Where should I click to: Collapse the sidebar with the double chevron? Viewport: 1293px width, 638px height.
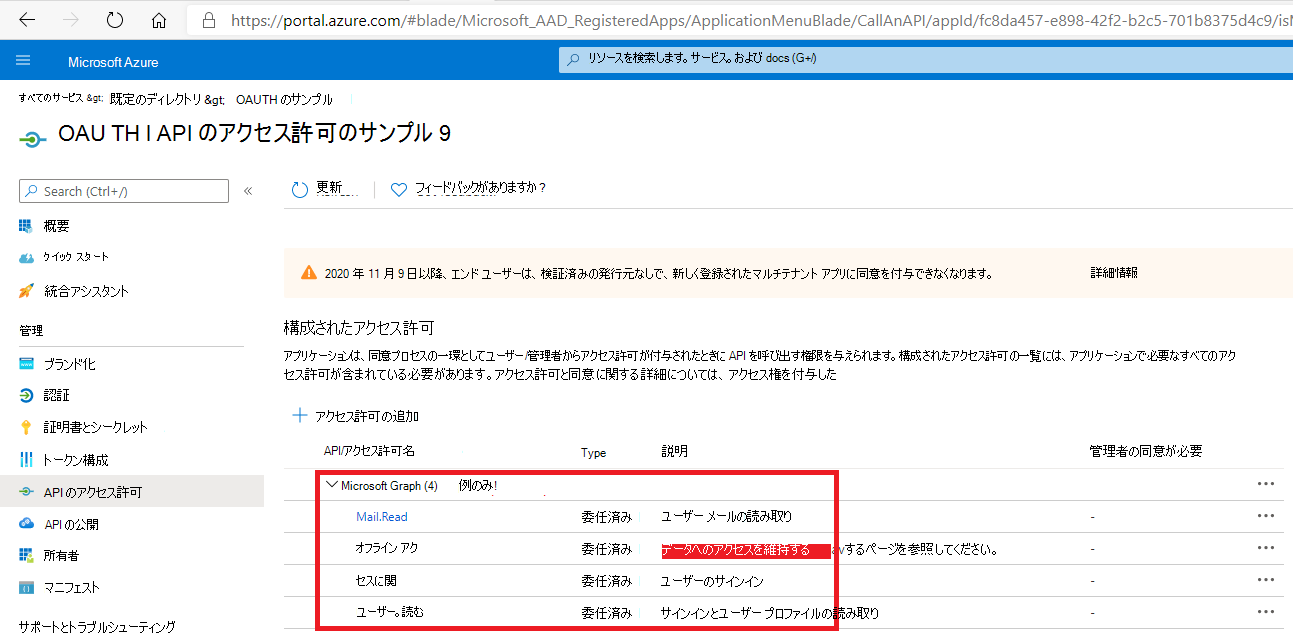pos(248,190)
